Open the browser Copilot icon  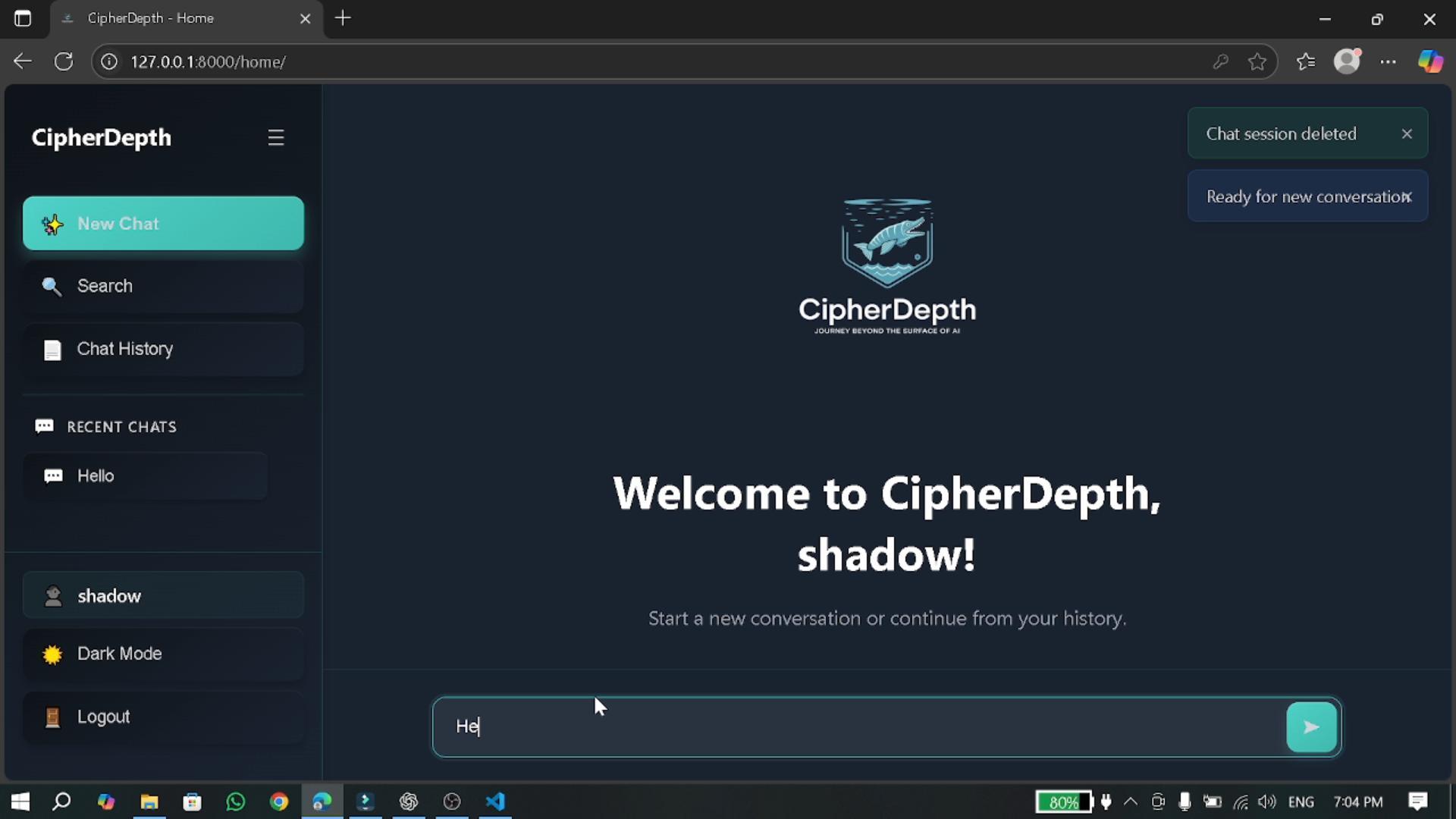(1430, 61)
